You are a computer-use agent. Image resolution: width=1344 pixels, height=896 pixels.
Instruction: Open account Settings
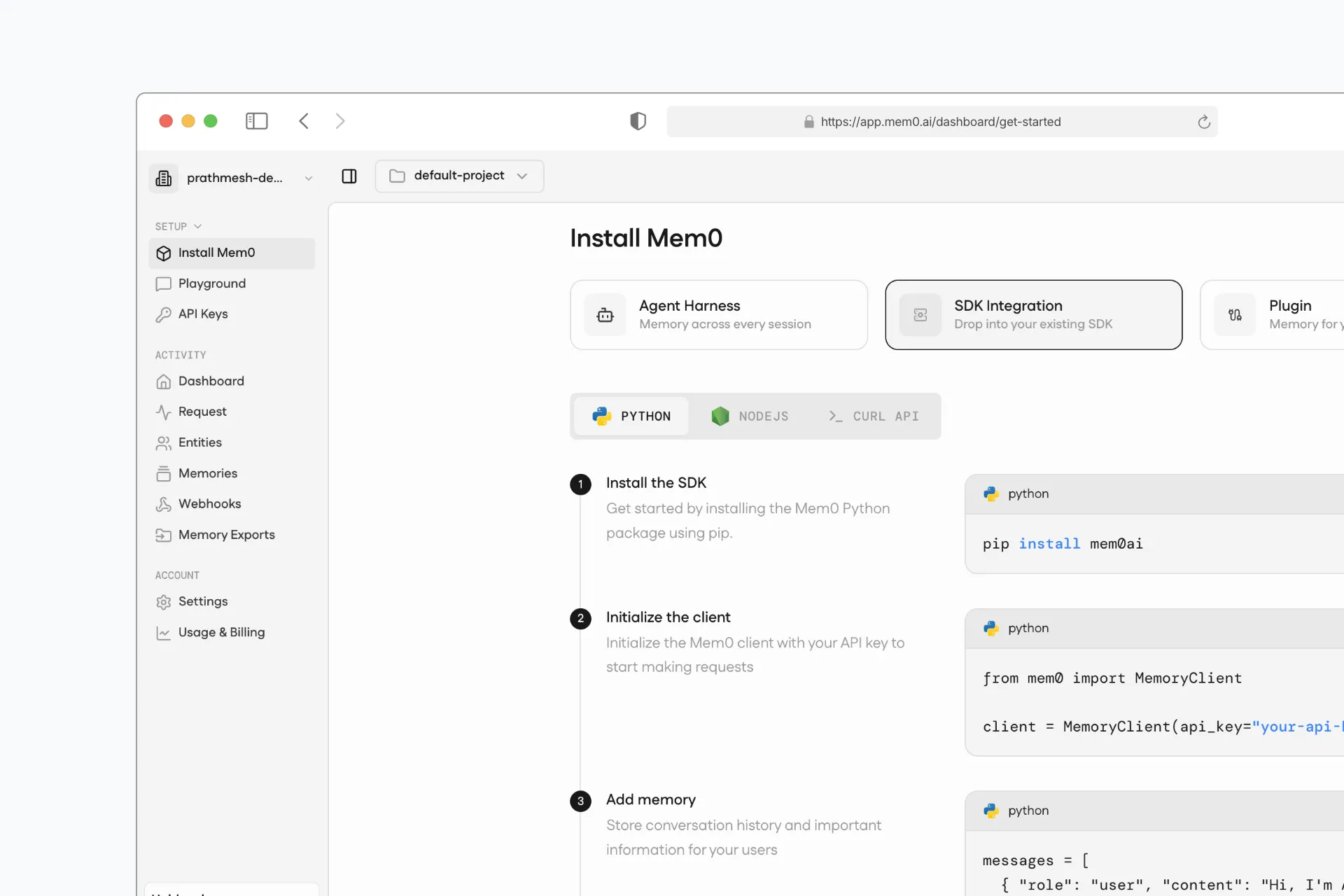pyautogui.click(x=232, y=601)
